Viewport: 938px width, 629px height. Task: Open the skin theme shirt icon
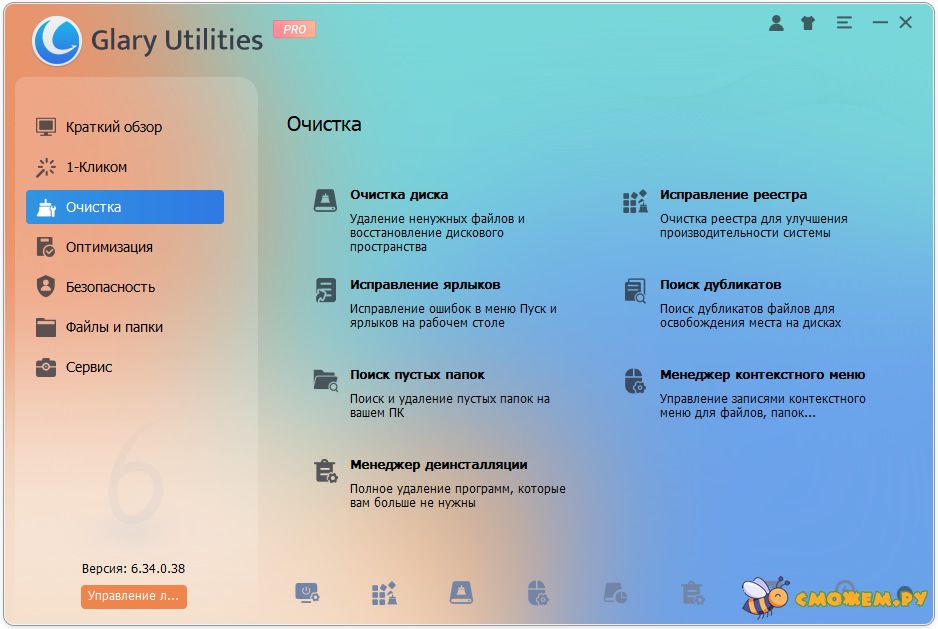[808, 23]
